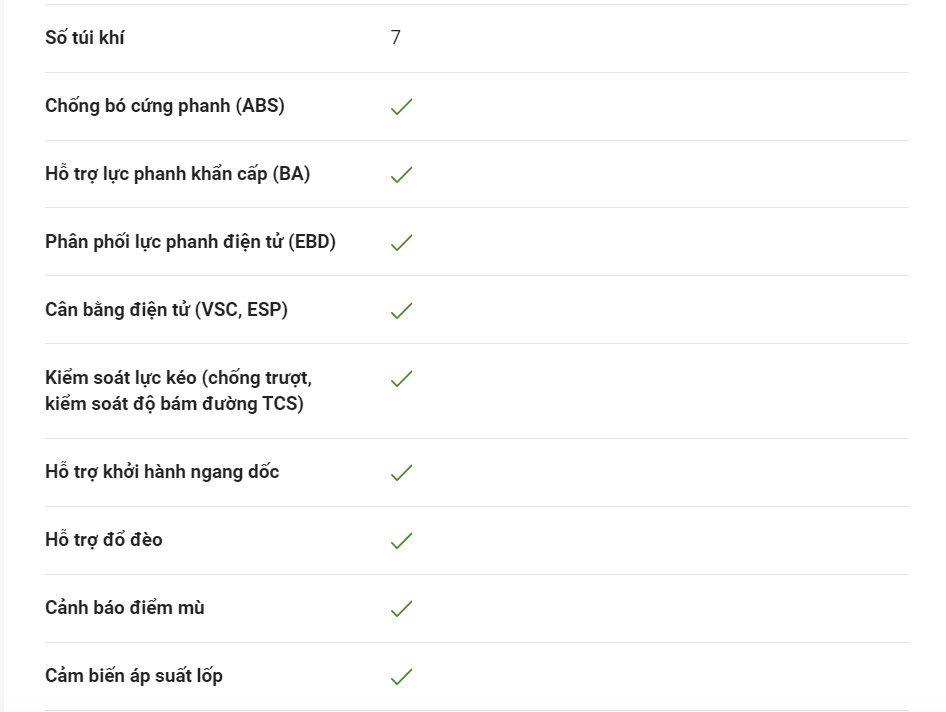Select the Kiểm soát lực kéo text
This screenshot has width=946, height=712.
121,378
